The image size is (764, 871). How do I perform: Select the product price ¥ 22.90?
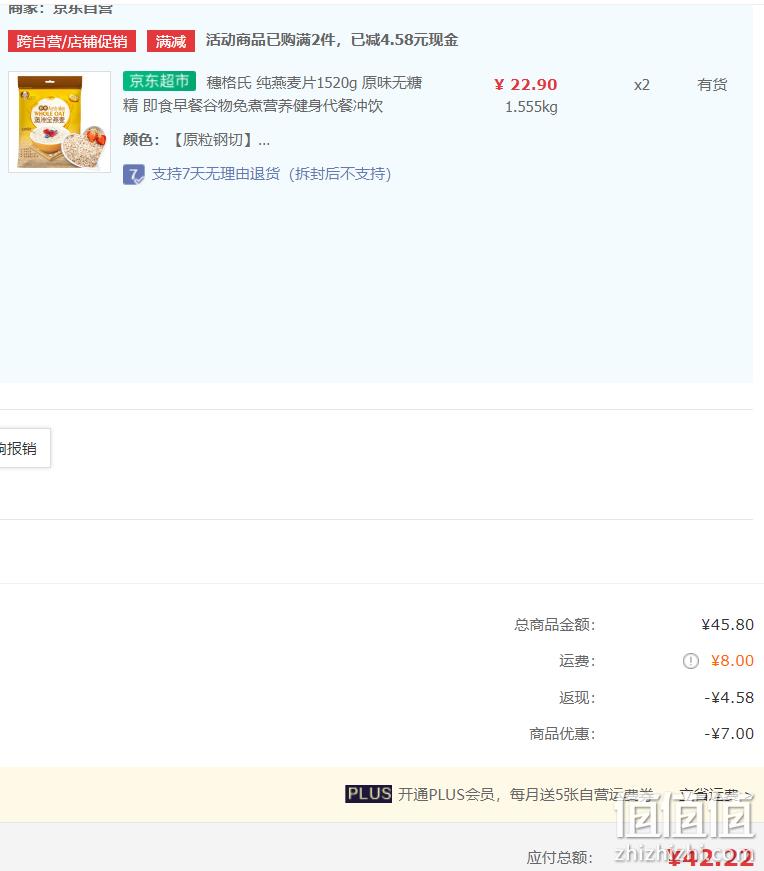(525, 84)
